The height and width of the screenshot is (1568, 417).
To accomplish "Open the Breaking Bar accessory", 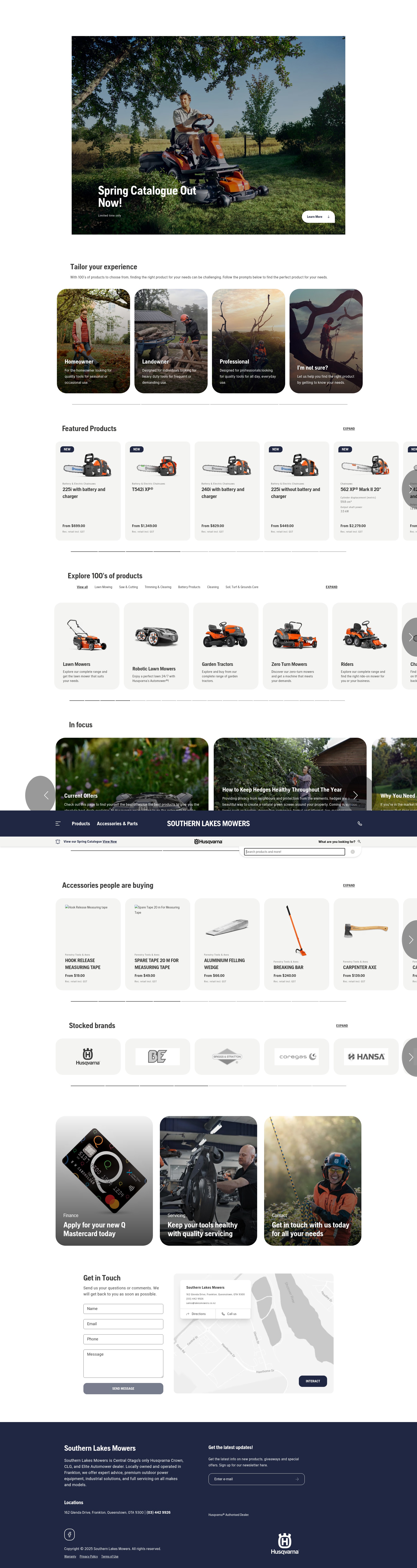I will point(296,944).
